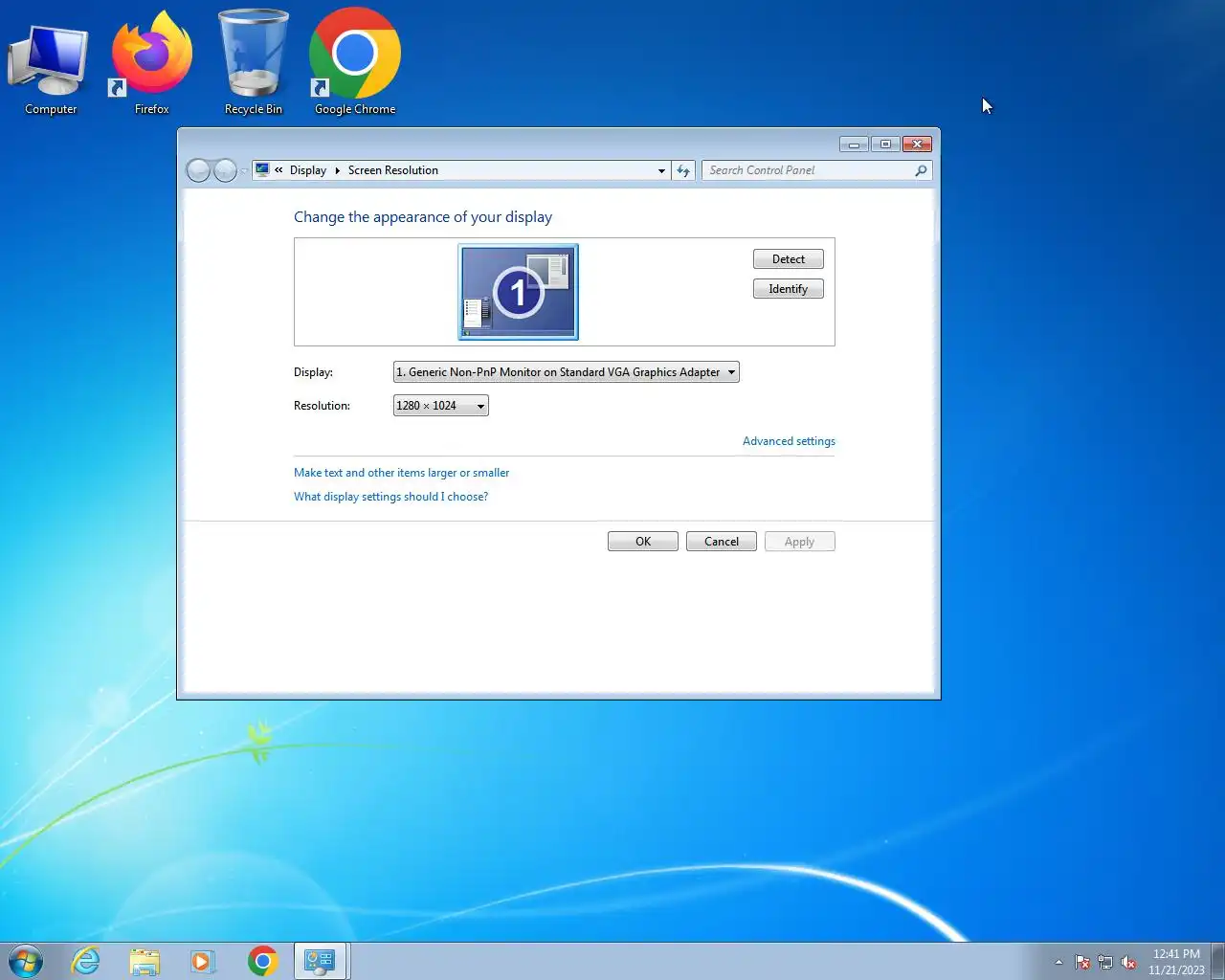Launch Internet Explorer from the taskbar
The image size is (1225, 980).
point(86,961)
